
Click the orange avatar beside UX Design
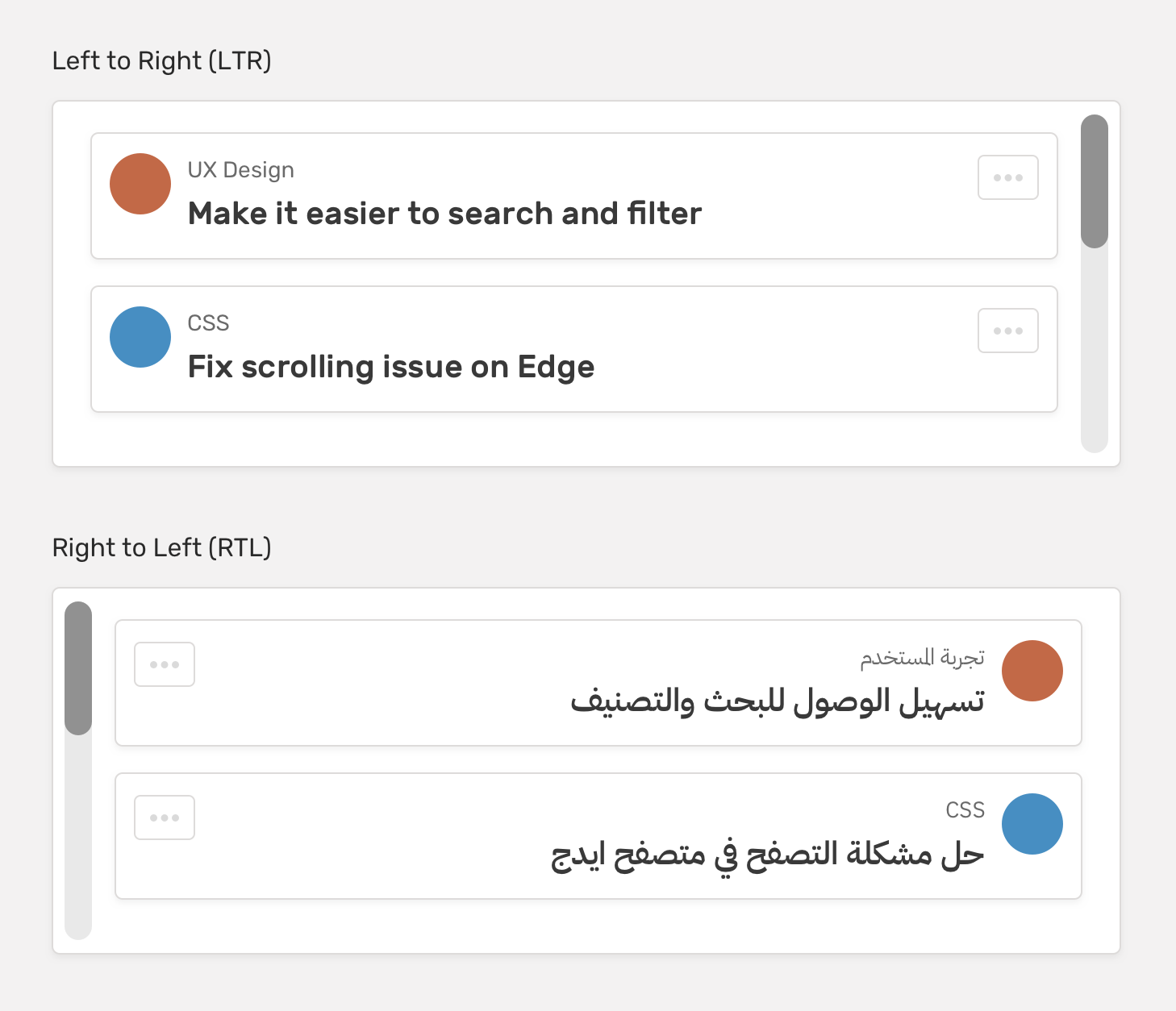point(140,184)
